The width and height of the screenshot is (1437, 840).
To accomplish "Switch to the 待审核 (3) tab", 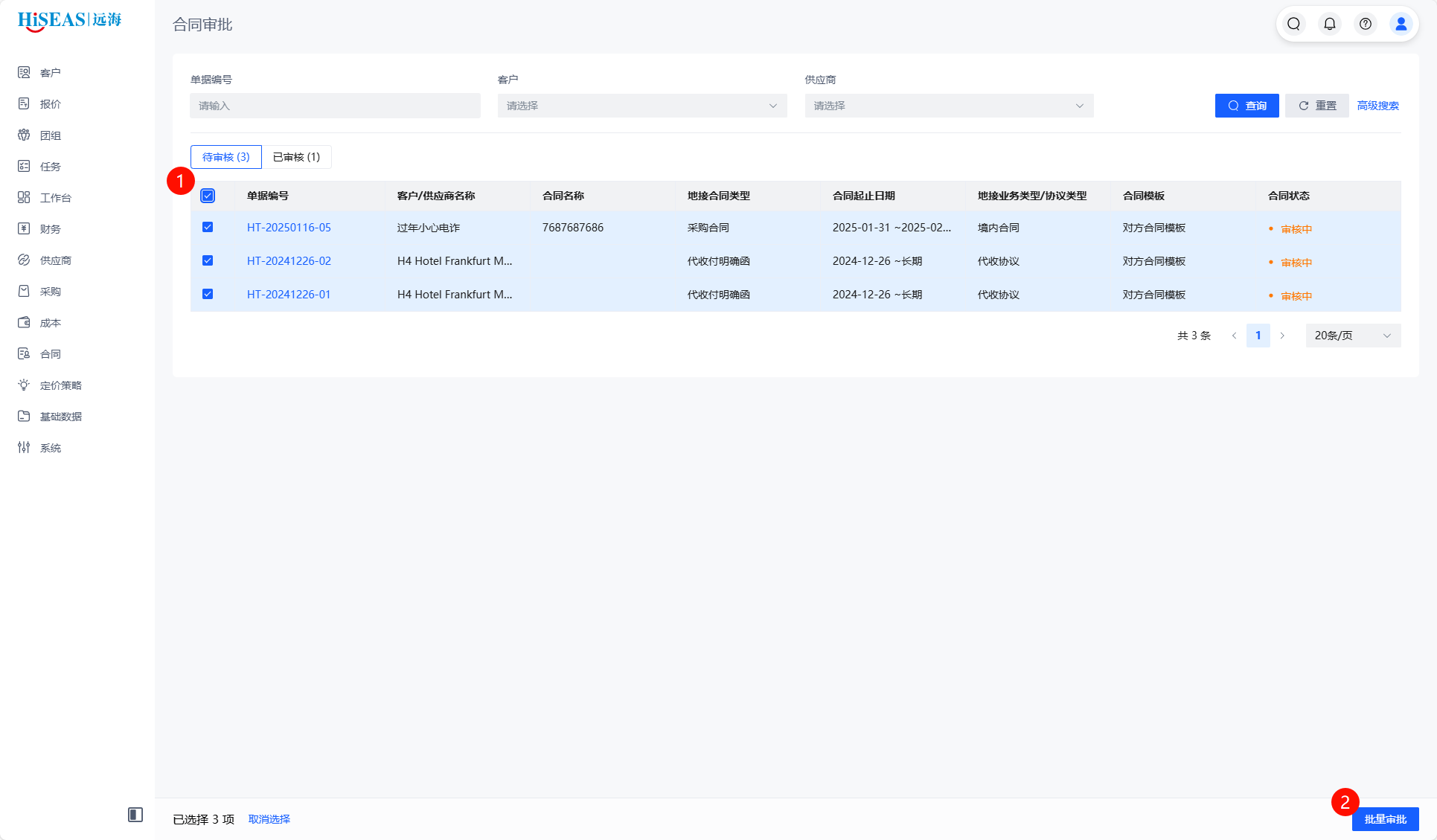I will click(226, 157).
